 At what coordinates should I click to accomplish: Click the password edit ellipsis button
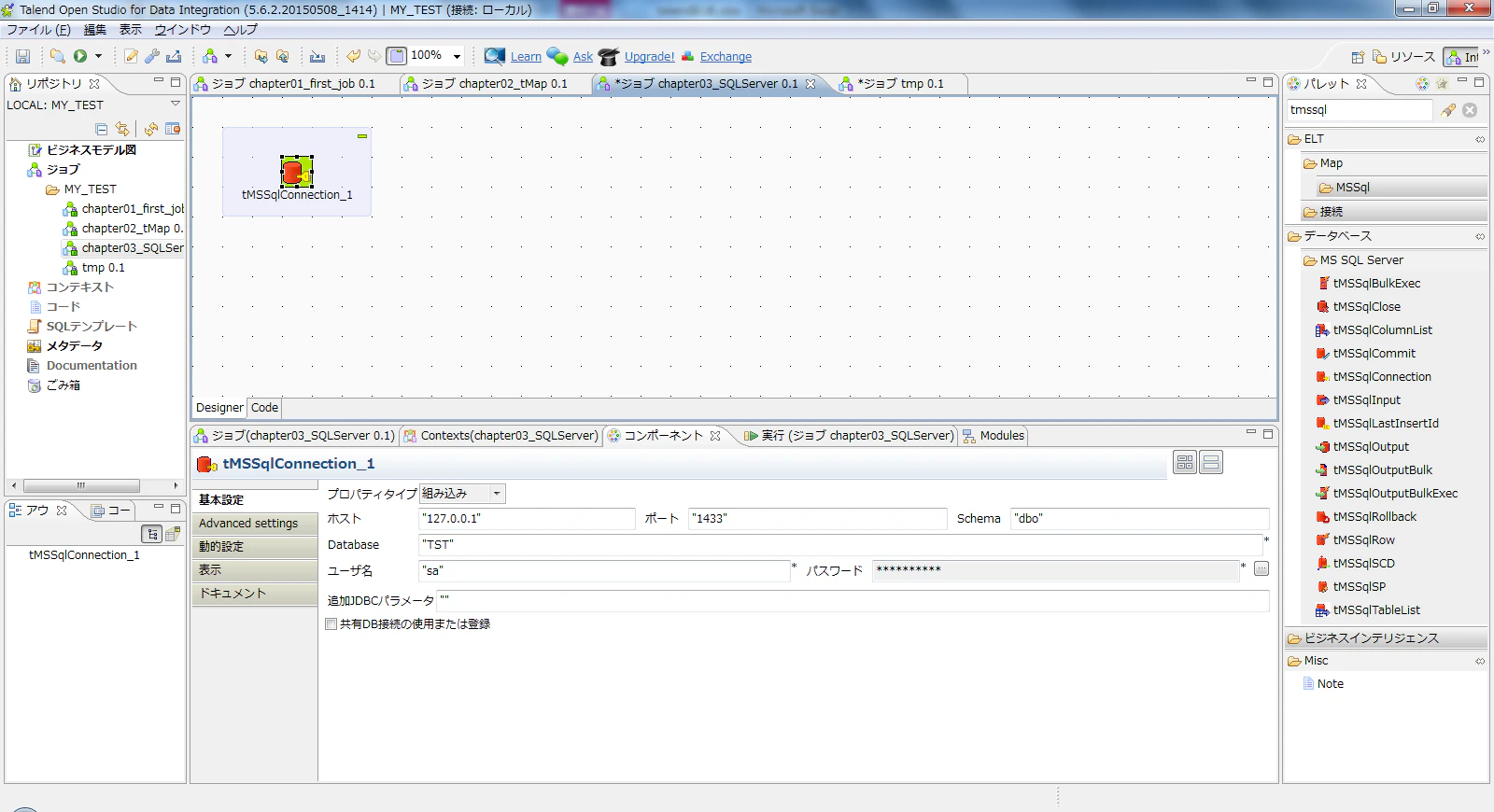tap(1261, 568)
